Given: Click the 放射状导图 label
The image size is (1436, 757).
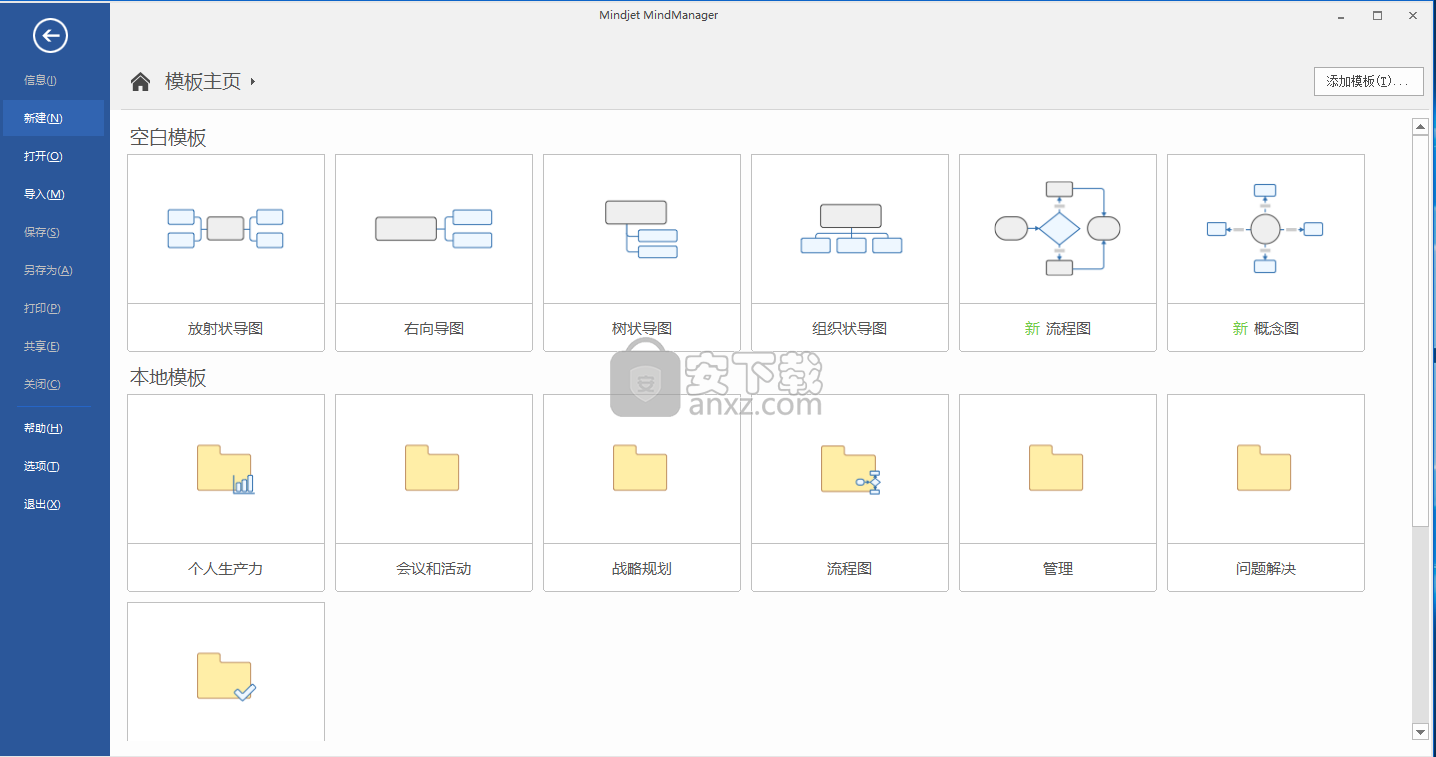Looking at the screenshot, I should [226, 328].
